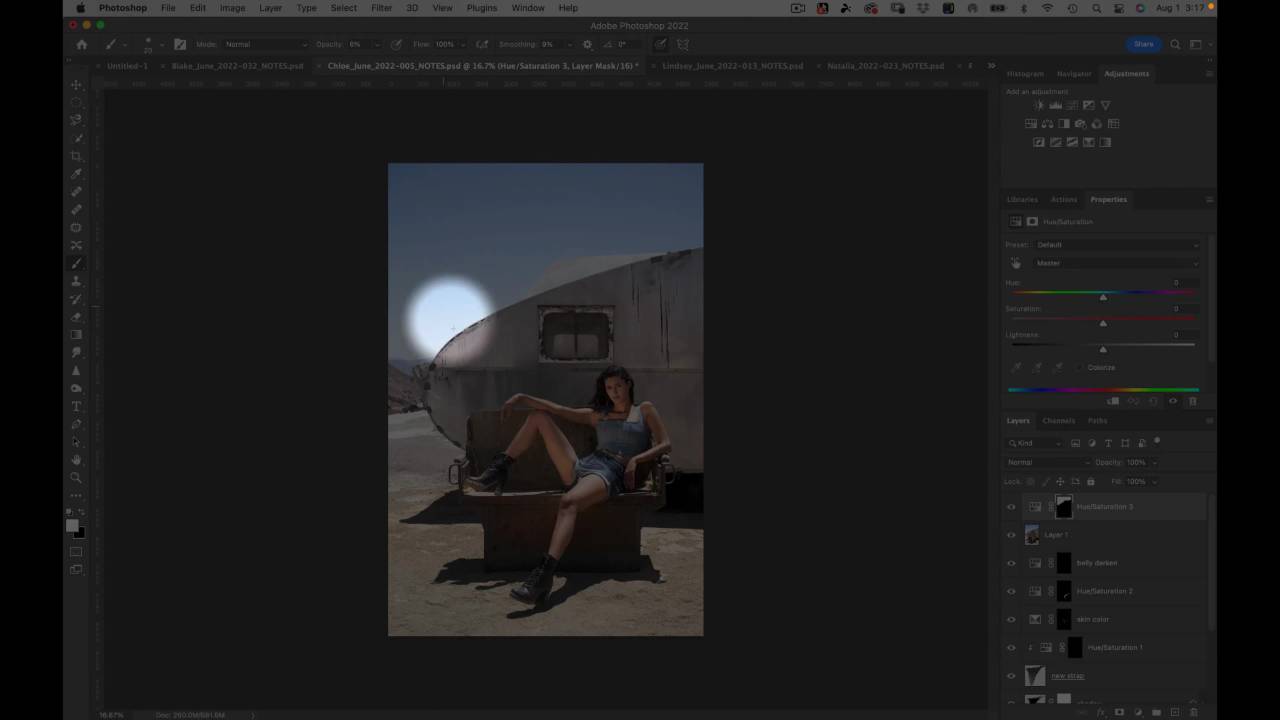Switch to the Channels tab
The width and height of the screenshot is (1280, 720).
pos(1058,421)
